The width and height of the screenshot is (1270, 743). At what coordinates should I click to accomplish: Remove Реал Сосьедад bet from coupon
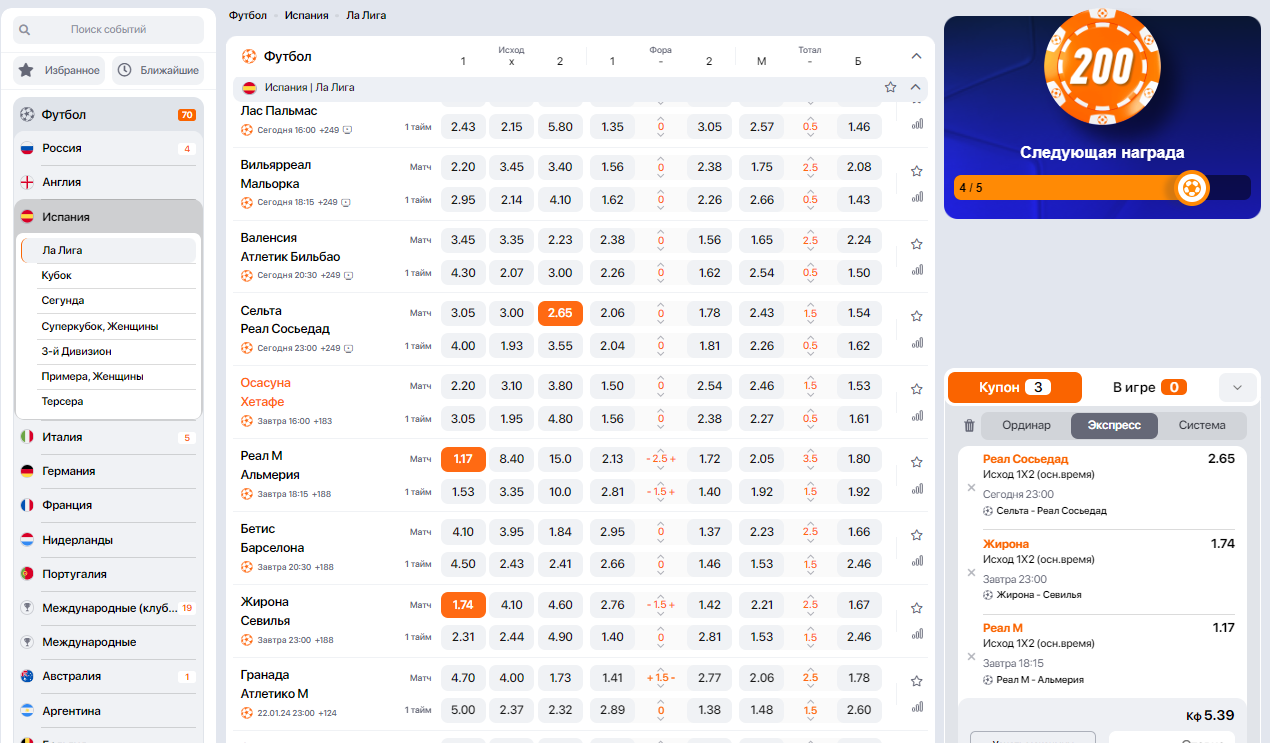pos(971,488)
